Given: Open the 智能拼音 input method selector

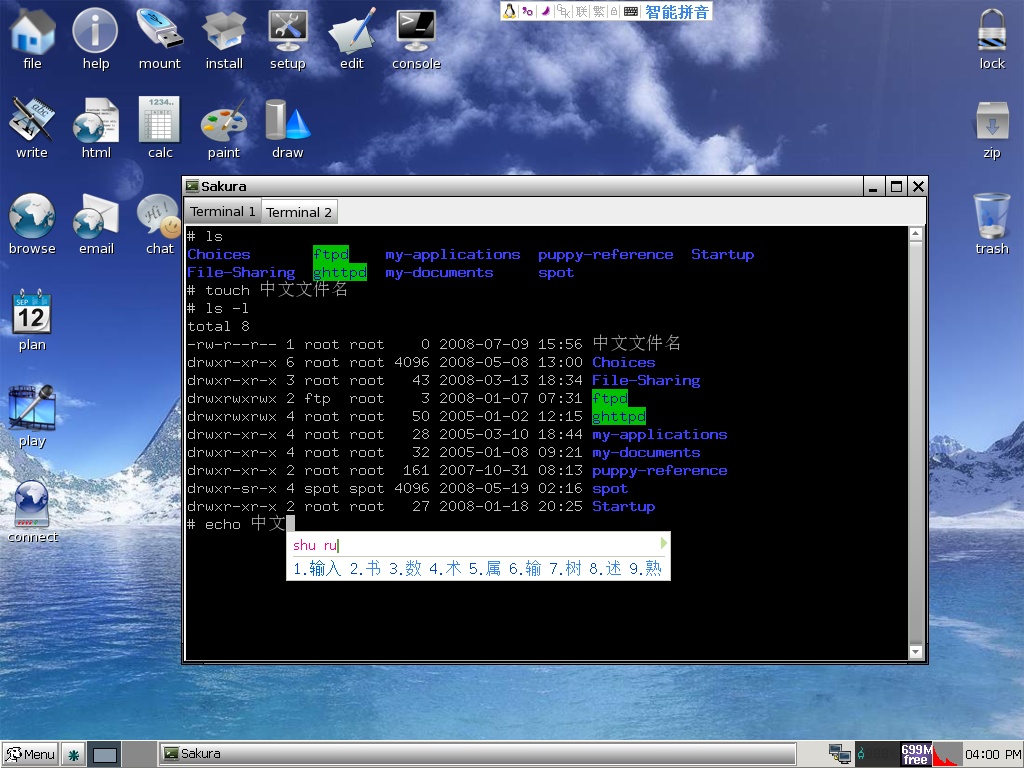Looking at the screenshot, I should (x=677, y=11).
